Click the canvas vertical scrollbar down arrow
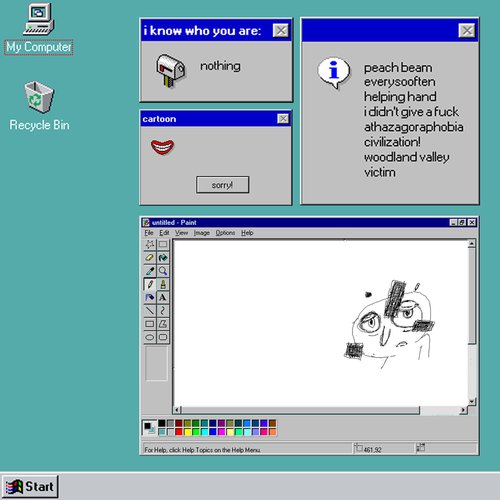The width and height of the screenshot is (500, 500). 472,401
